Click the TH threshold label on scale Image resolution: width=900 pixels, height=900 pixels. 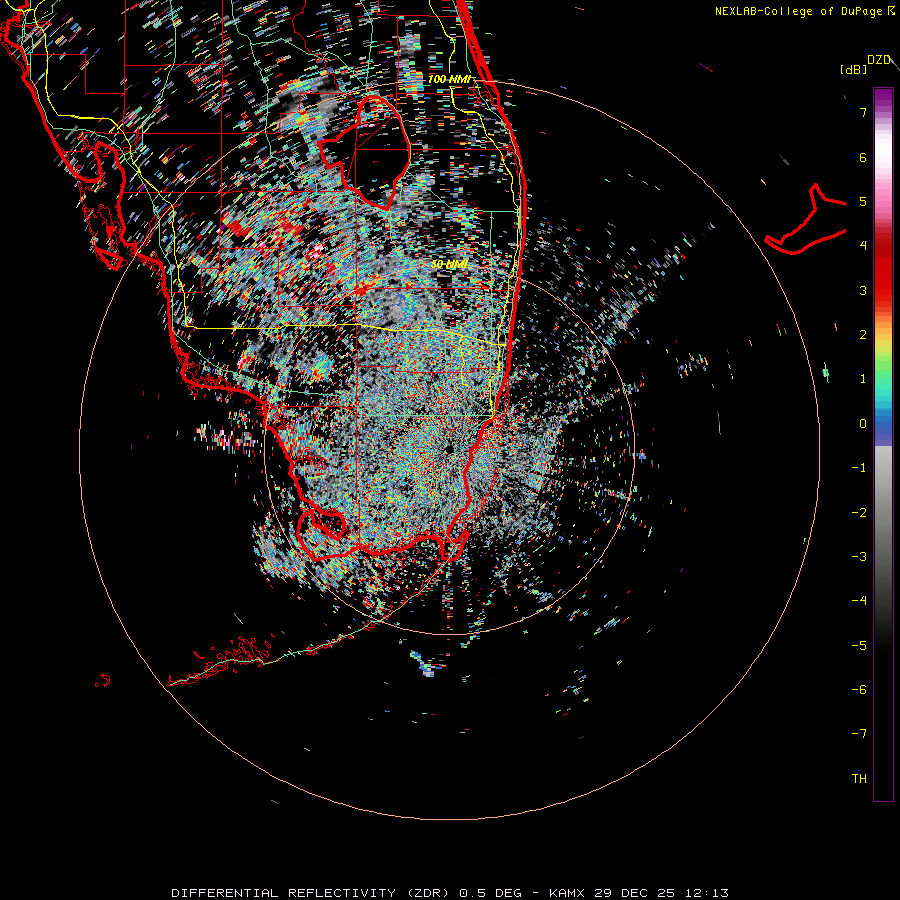tap(859, 778)
